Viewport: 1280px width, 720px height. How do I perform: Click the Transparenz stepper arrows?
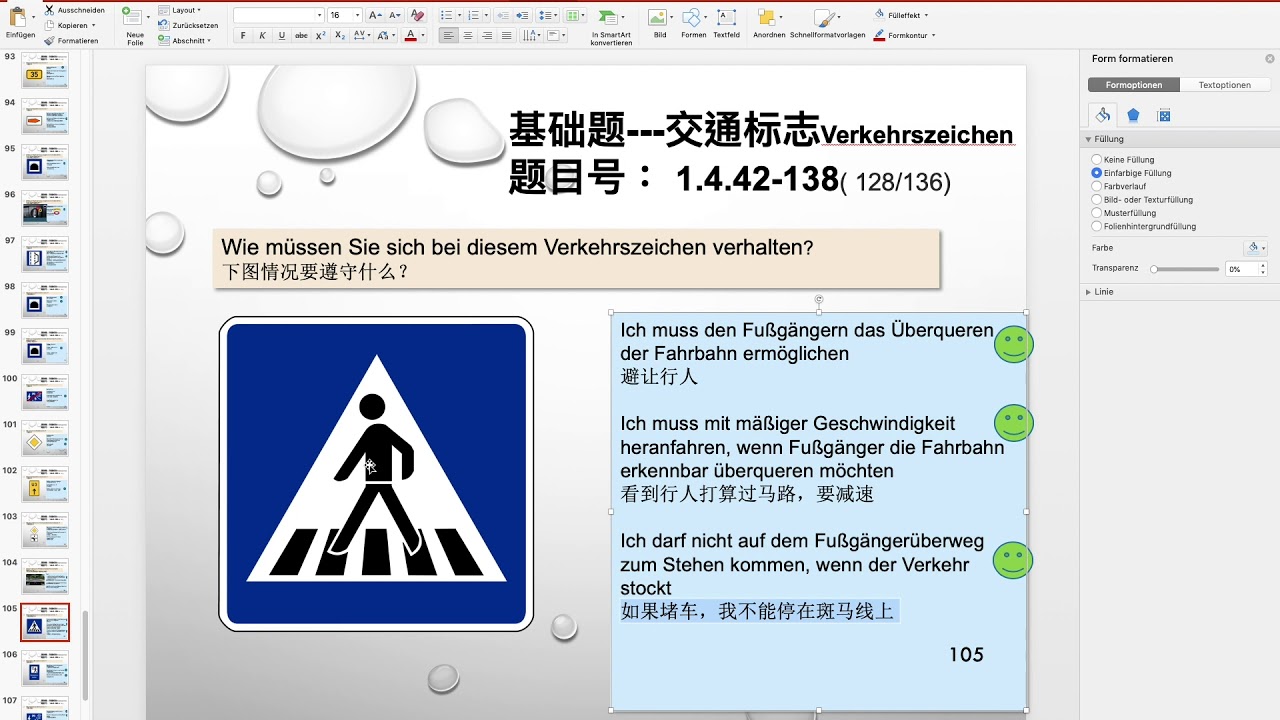pos(1263,269)
